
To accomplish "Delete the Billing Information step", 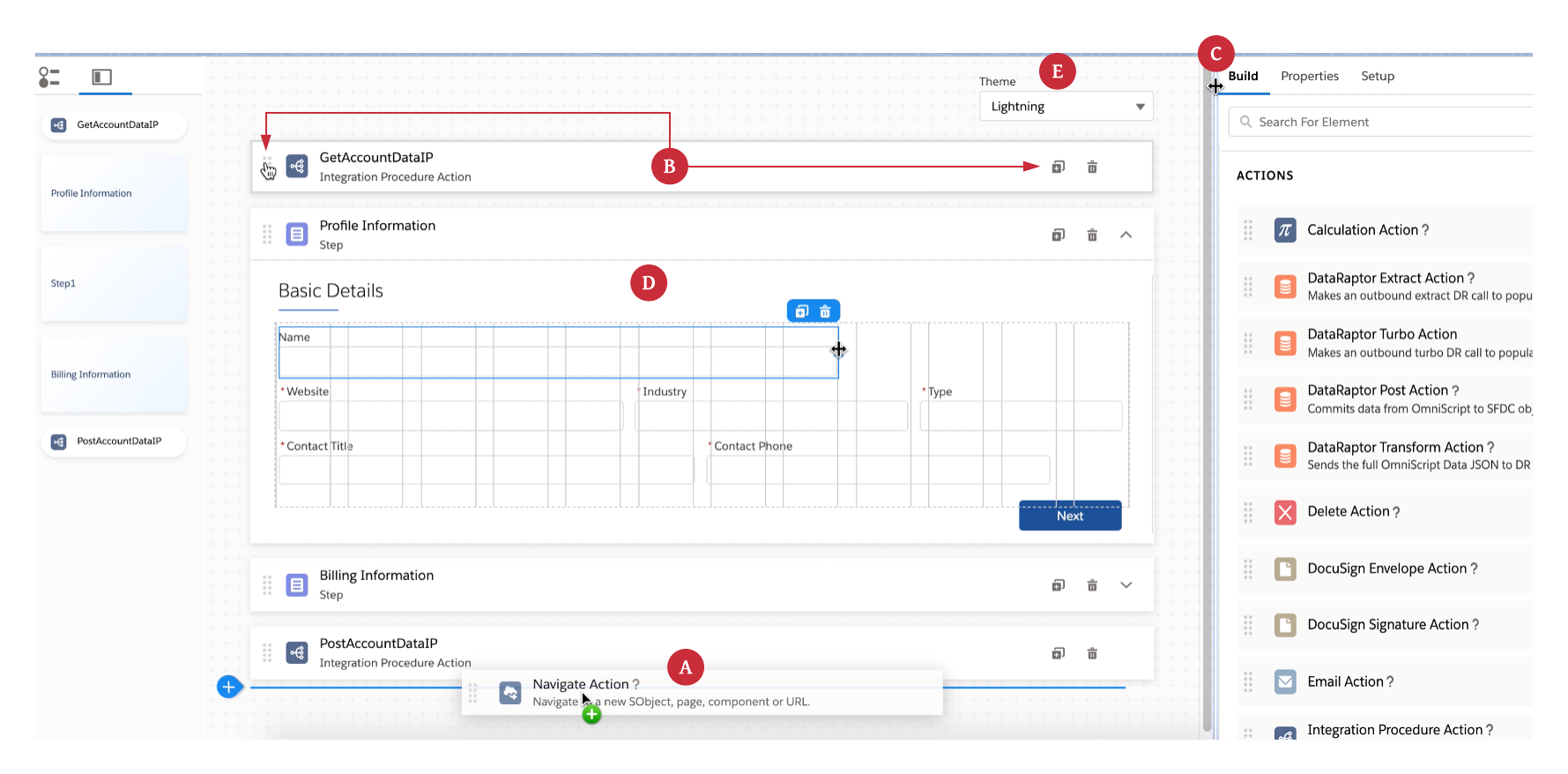I will (1092, 584).
